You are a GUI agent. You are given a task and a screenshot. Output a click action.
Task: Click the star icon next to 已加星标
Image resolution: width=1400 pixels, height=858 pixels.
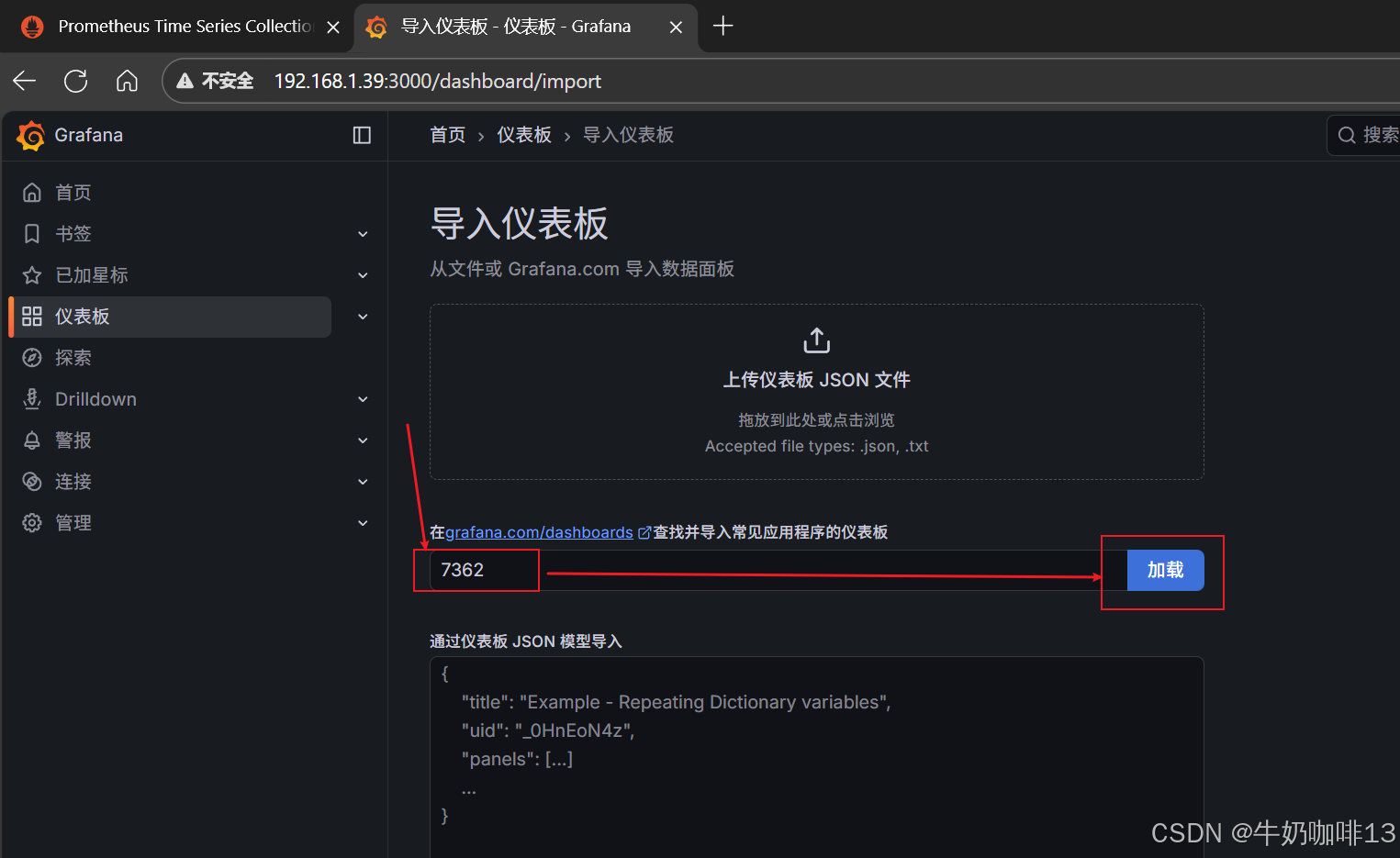coord(32,275)
